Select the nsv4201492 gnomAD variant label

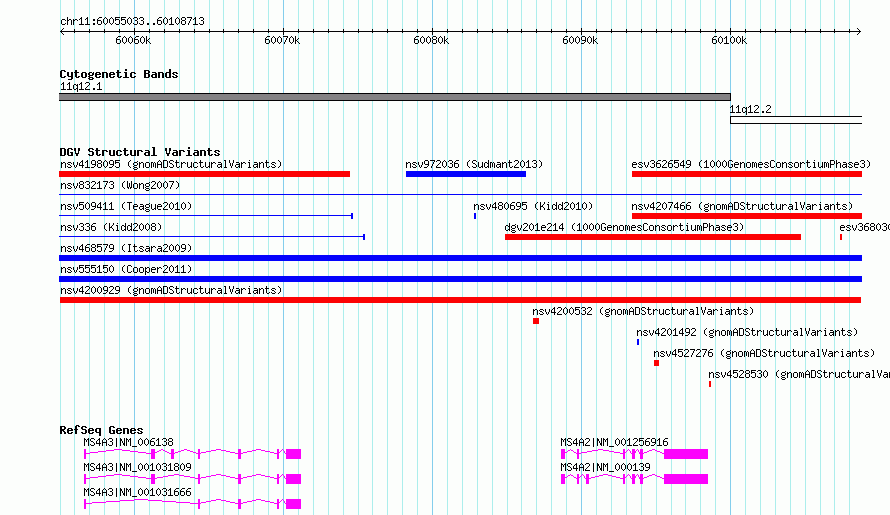pyautogui.click(x=747, y=332)
